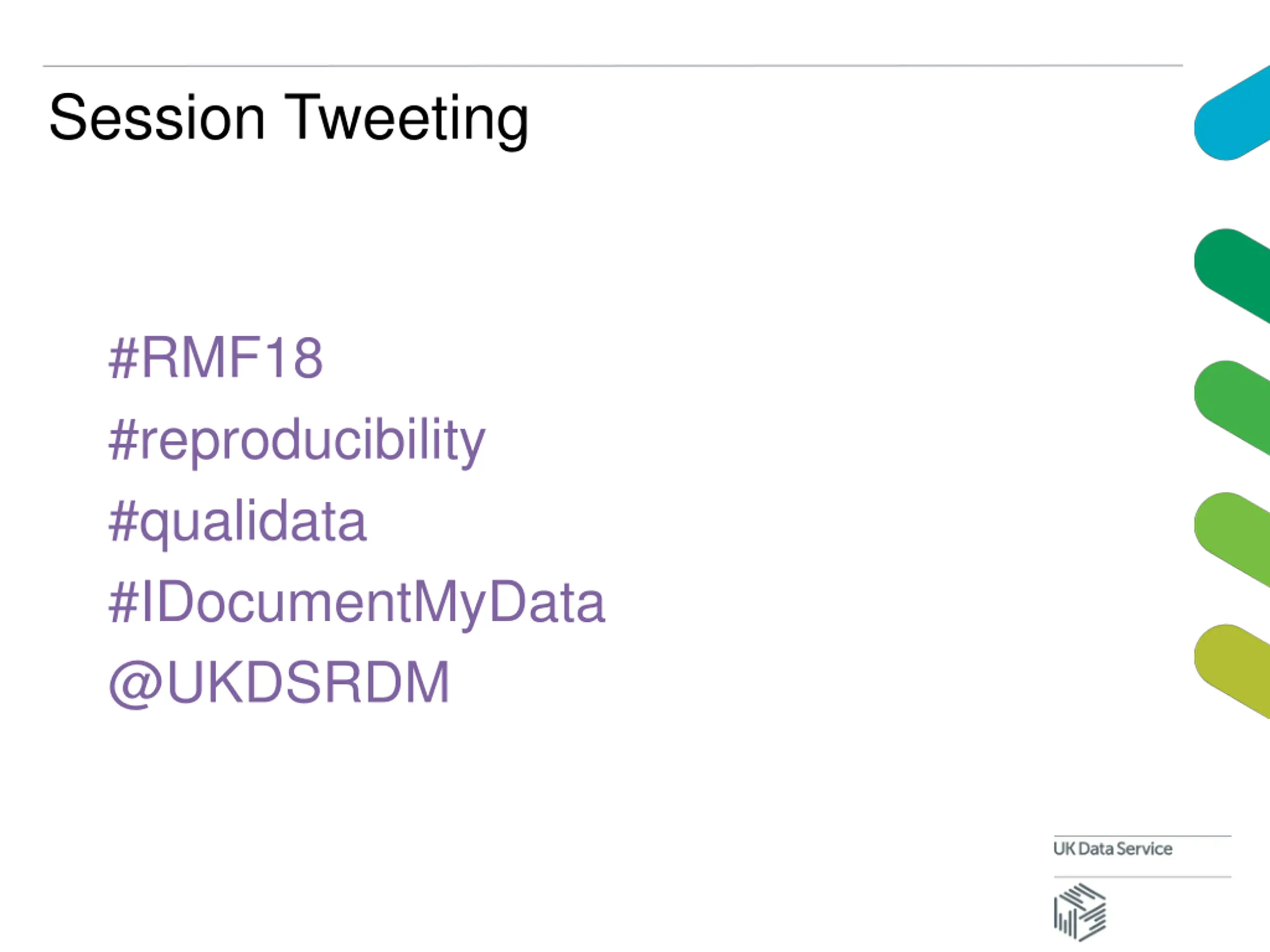Click the Session Tweeting slide title
This screenshot has width=1270, height=952.
[x=289, y=119]
